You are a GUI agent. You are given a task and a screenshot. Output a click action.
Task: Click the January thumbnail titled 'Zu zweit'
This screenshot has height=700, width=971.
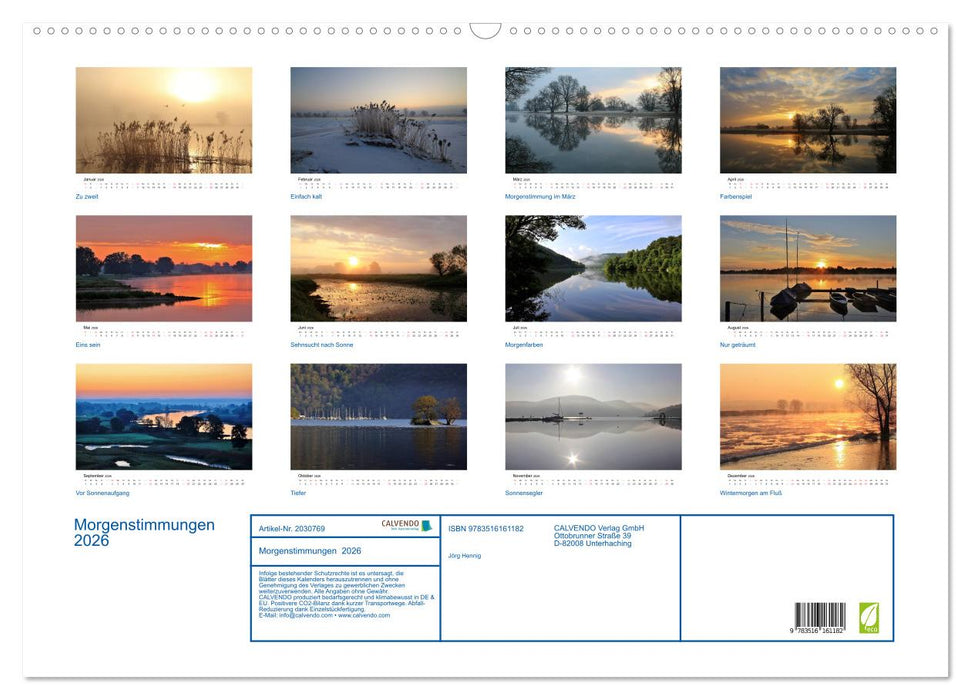pyautogui.click(x=163, y=120)
